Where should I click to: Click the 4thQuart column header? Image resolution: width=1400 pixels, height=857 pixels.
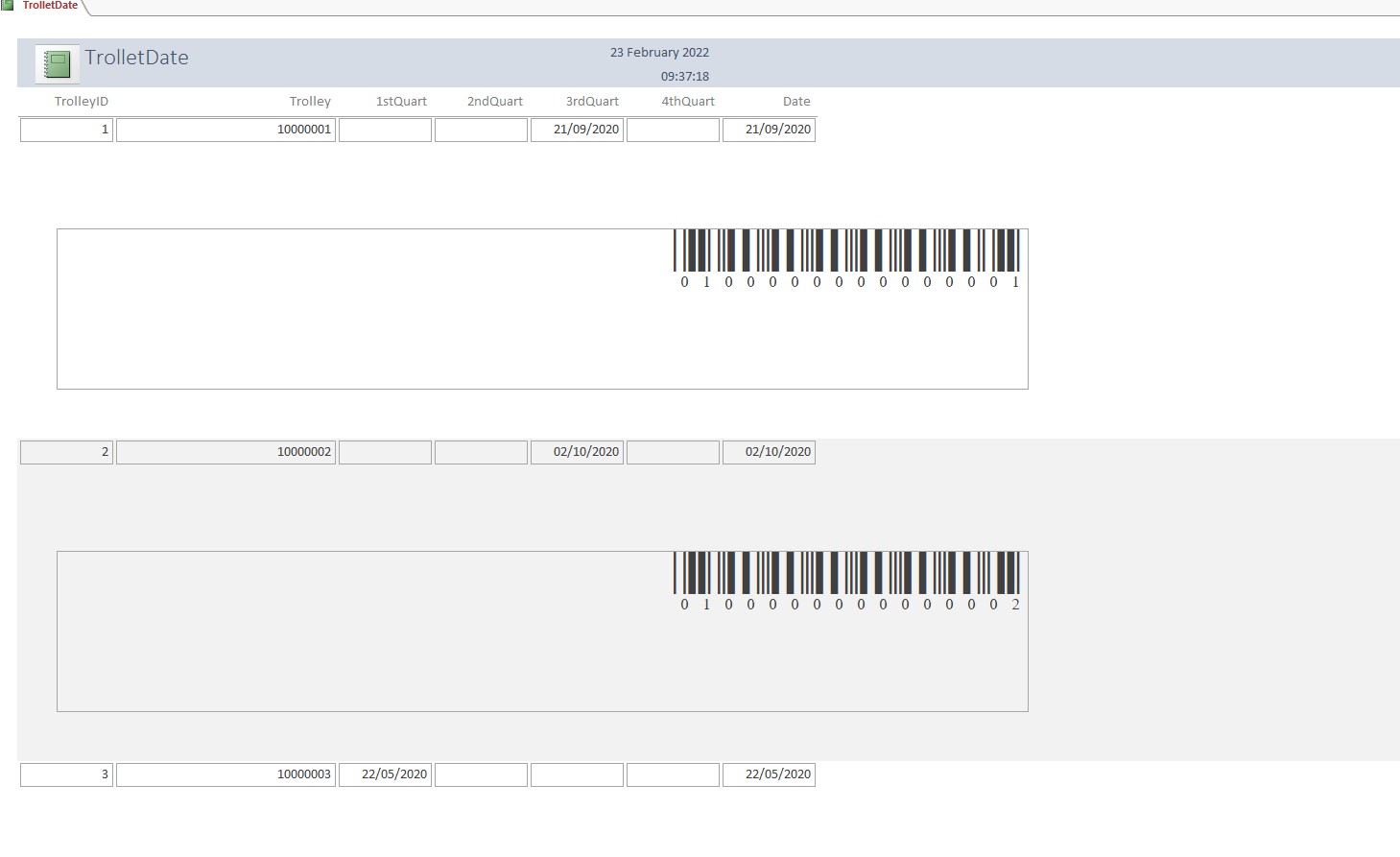click(x=688, y=102)
